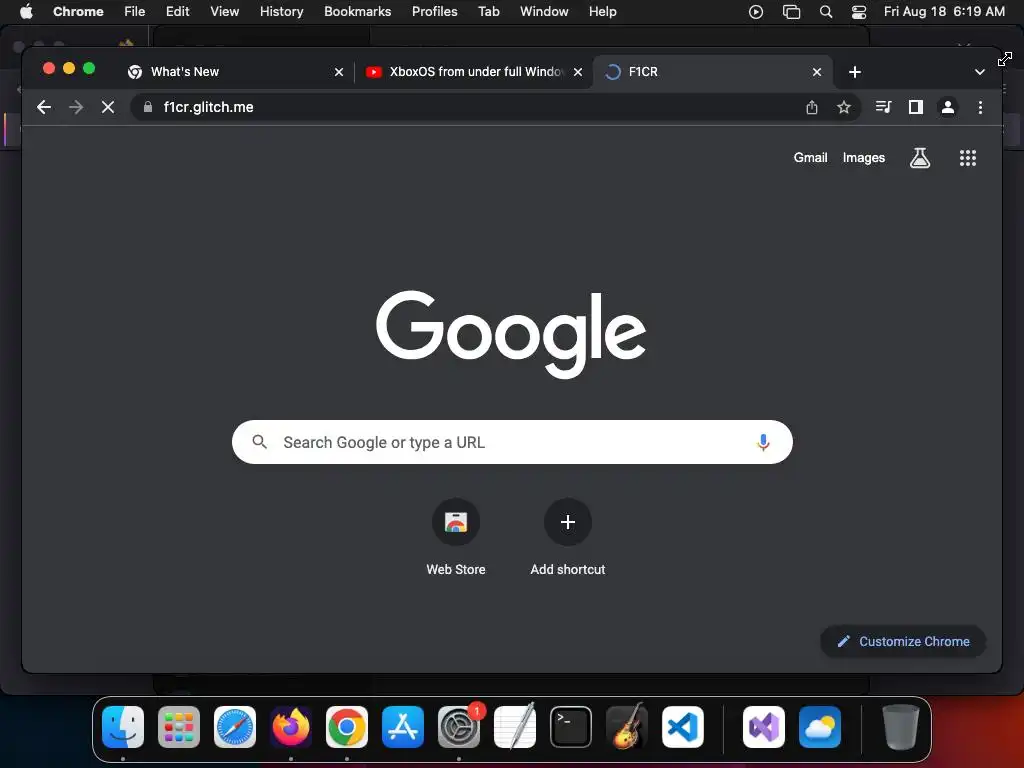The image size is (1024, 768).
Task: Click the lock site info icon
Action: click(x=148, y=107)
